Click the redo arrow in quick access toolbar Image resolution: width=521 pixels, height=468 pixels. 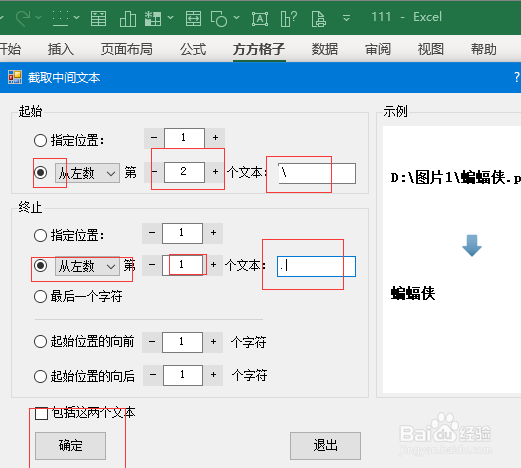pos(23,17)
